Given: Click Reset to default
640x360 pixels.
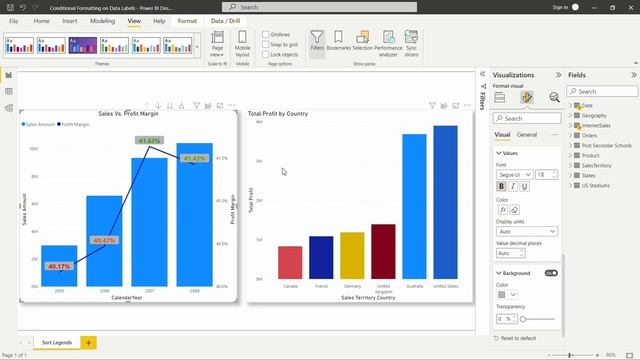Looking at the screenshot, I should [515, 338].
